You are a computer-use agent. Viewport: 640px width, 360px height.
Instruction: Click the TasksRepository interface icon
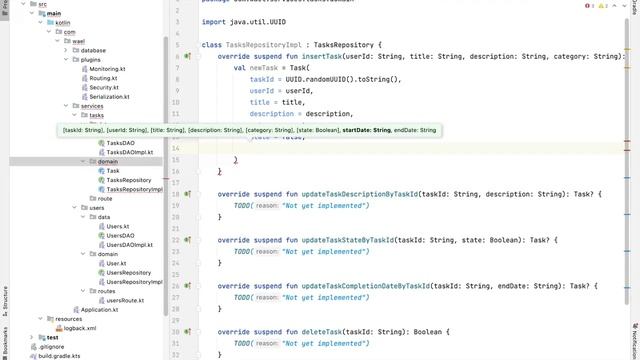(x=102, y=180)
